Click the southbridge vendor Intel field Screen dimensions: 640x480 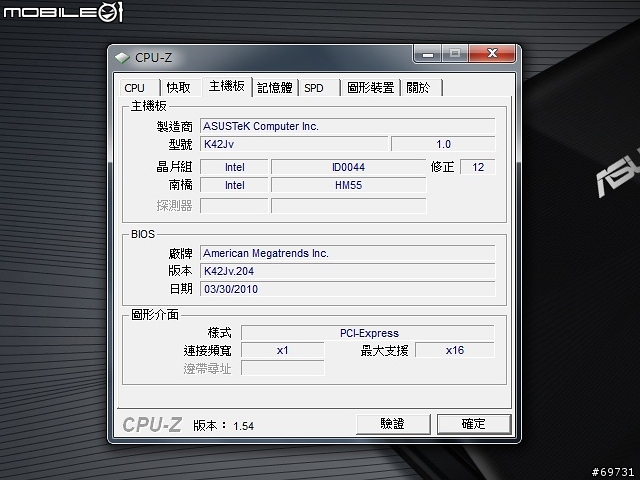(234, 185)
